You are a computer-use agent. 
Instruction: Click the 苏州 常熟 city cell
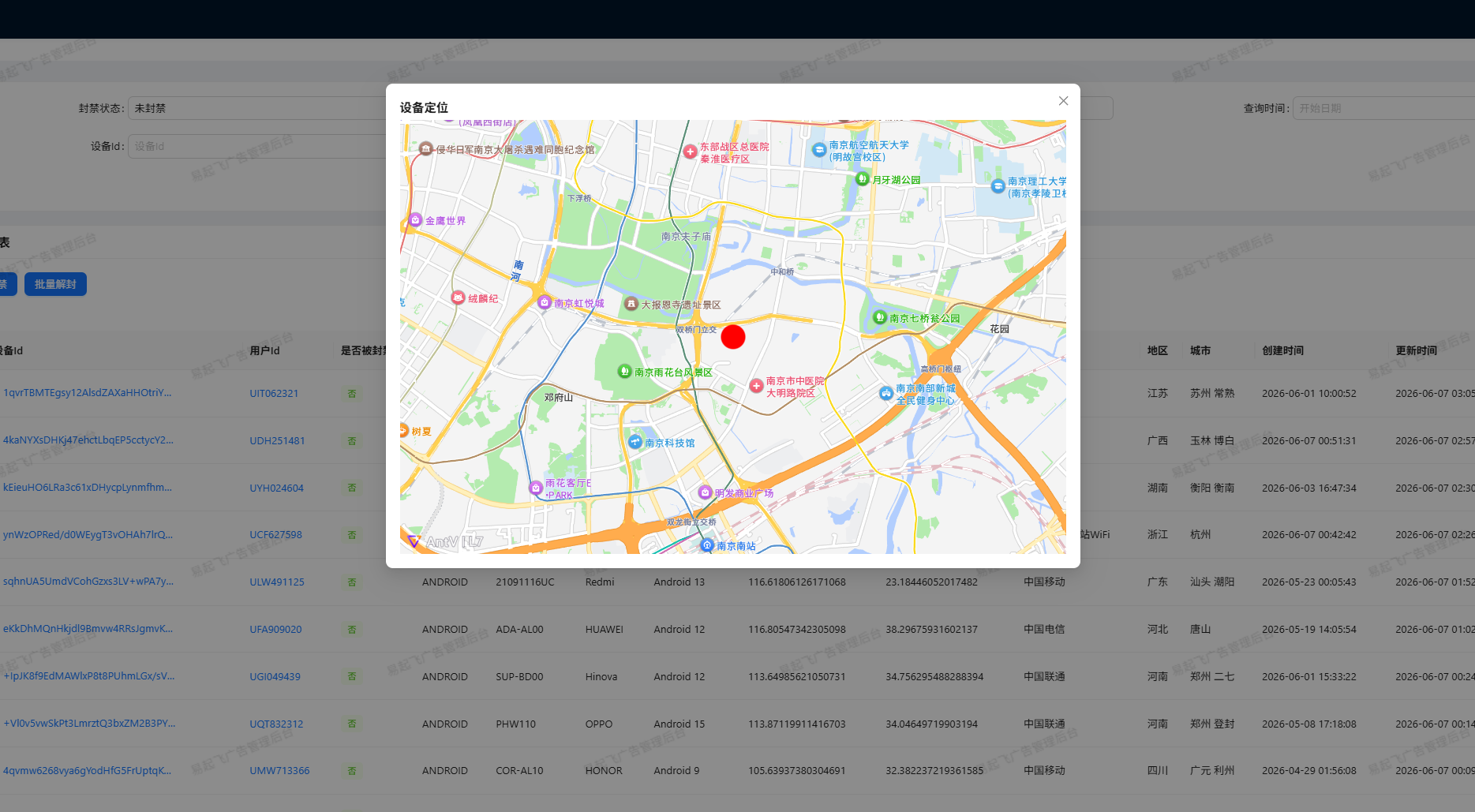pyautogui.click(x=1212, y=393)
